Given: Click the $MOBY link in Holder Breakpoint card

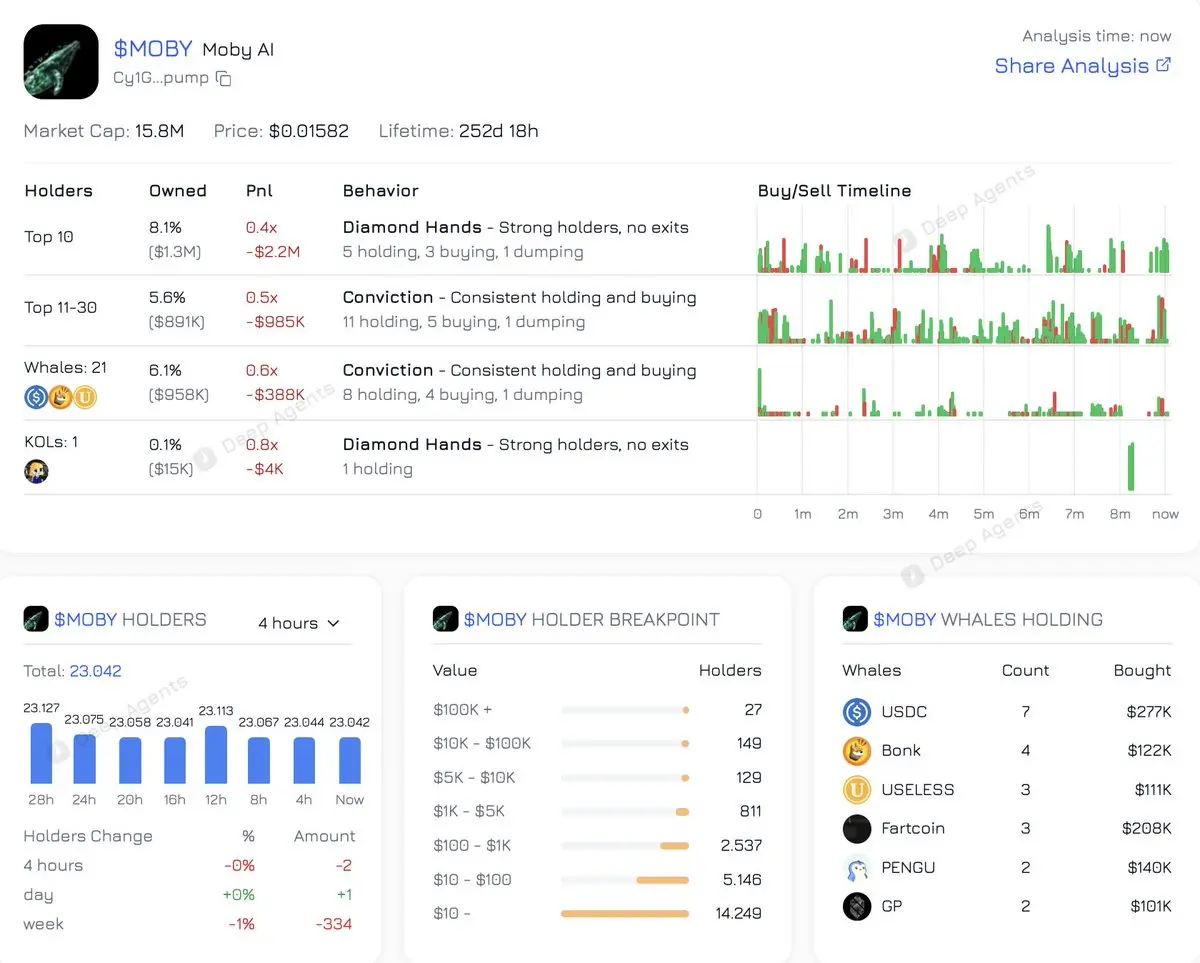Looking at the screenshot, I should point(495,620).
